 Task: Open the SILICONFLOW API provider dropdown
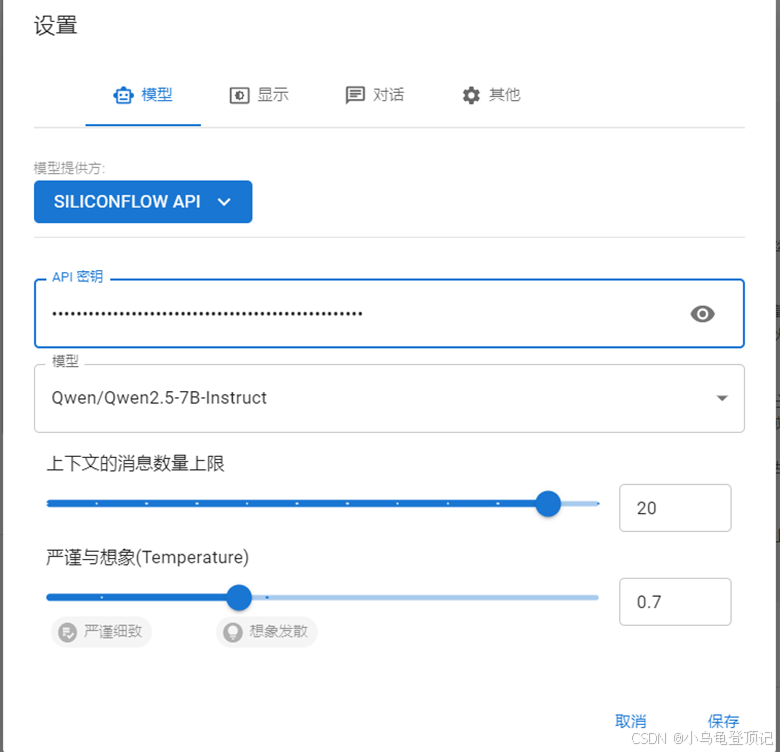pyautogui.click(x=143, y=201)
